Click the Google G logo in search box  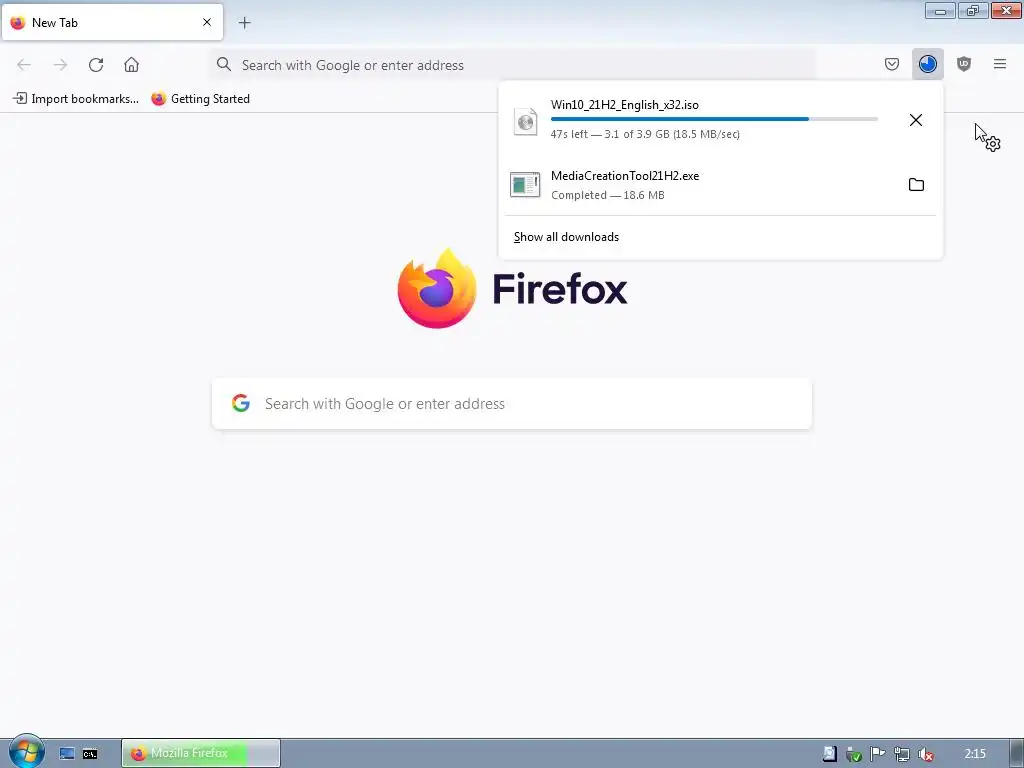coord(241,403)
